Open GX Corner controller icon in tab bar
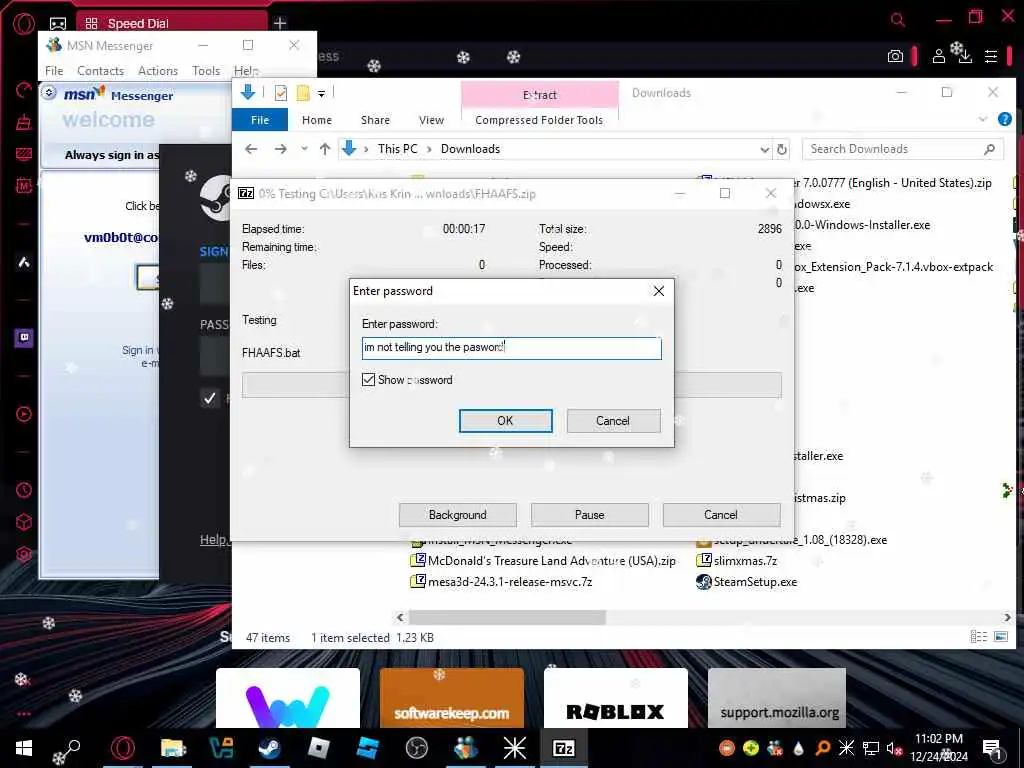 [58, 24]
